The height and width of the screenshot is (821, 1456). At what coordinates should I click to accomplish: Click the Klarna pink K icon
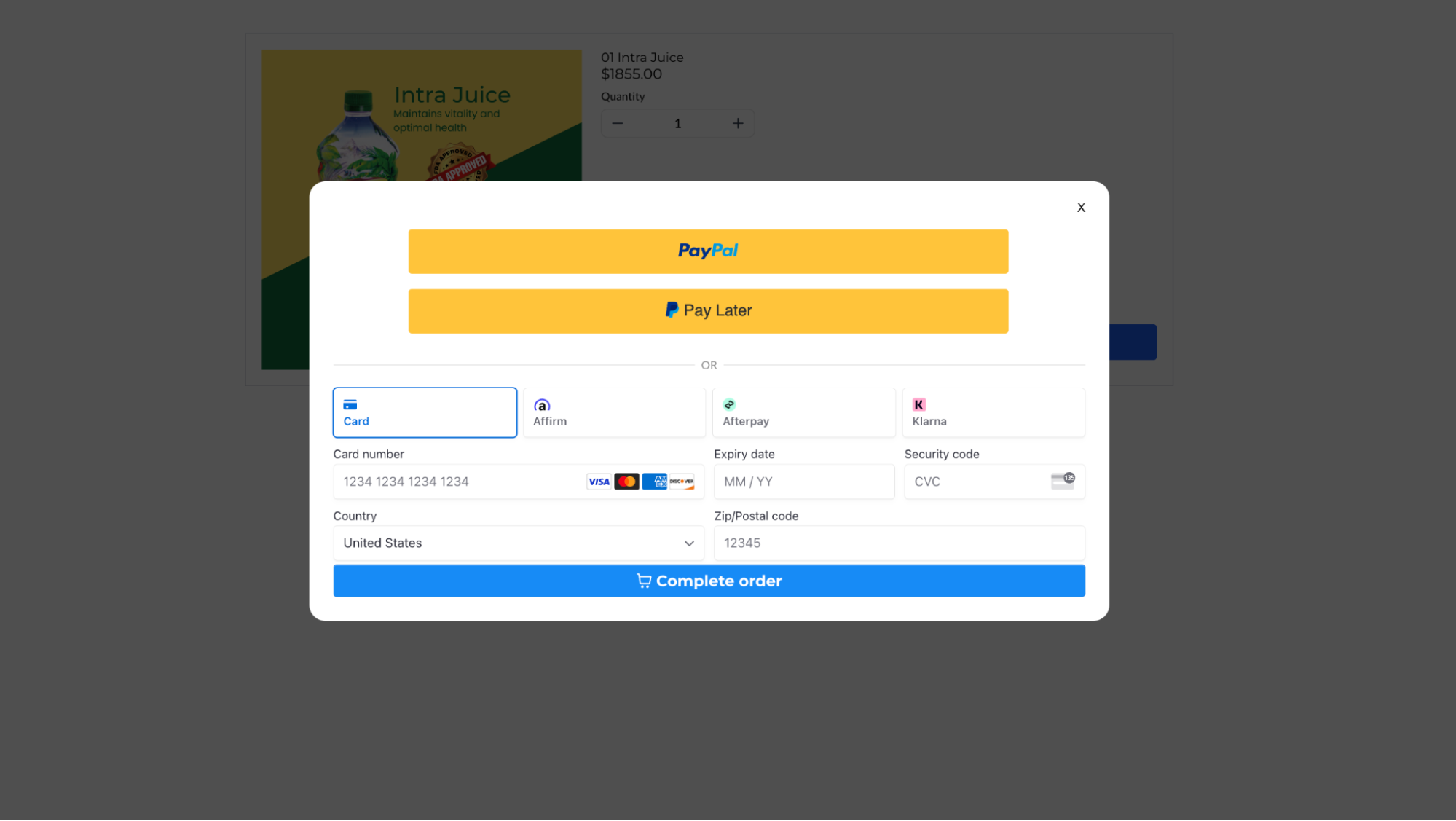918,405
